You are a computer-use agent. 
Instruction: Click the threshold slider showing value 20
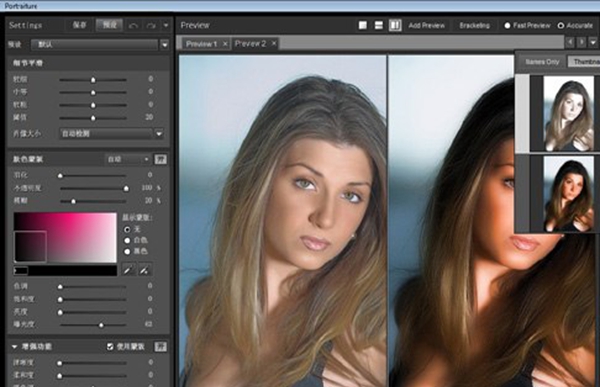coord(93,118)
